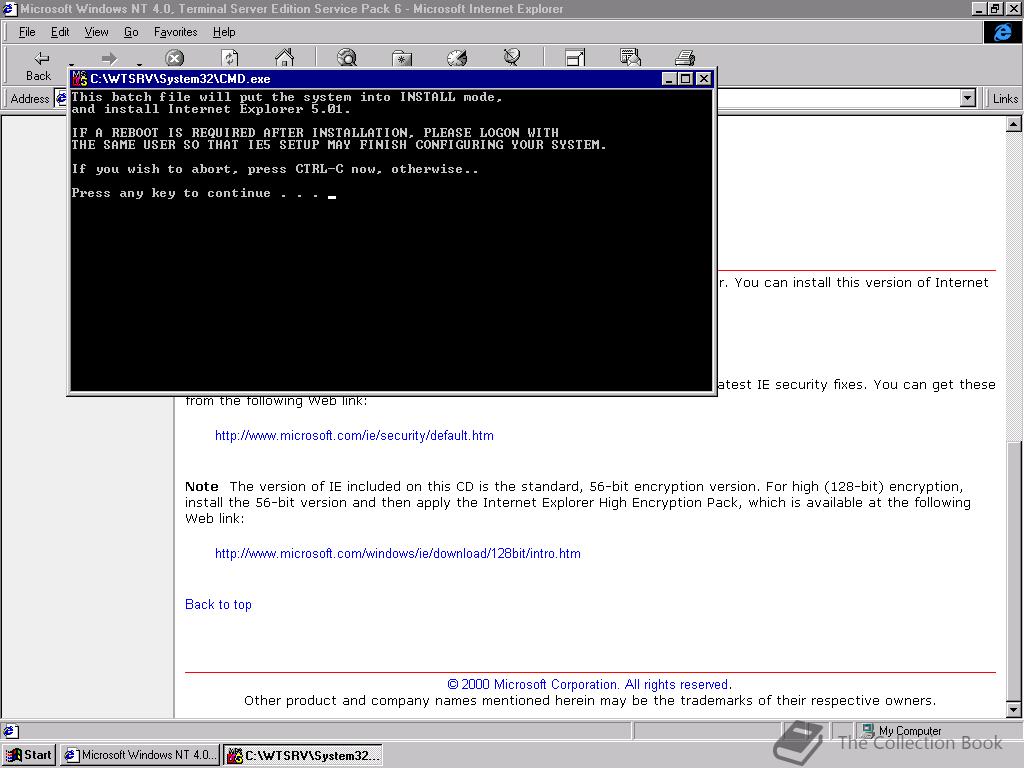
Task: Click the Internet Explorer throbber logo
Action: click(1002, 32)
